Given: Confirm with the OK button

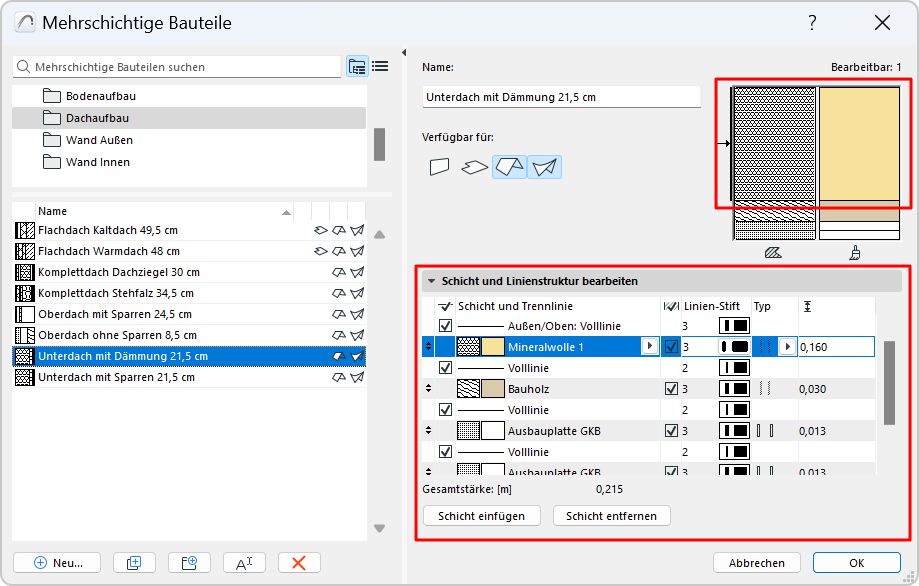Looking at the screenshot, I should click(857, 563).
